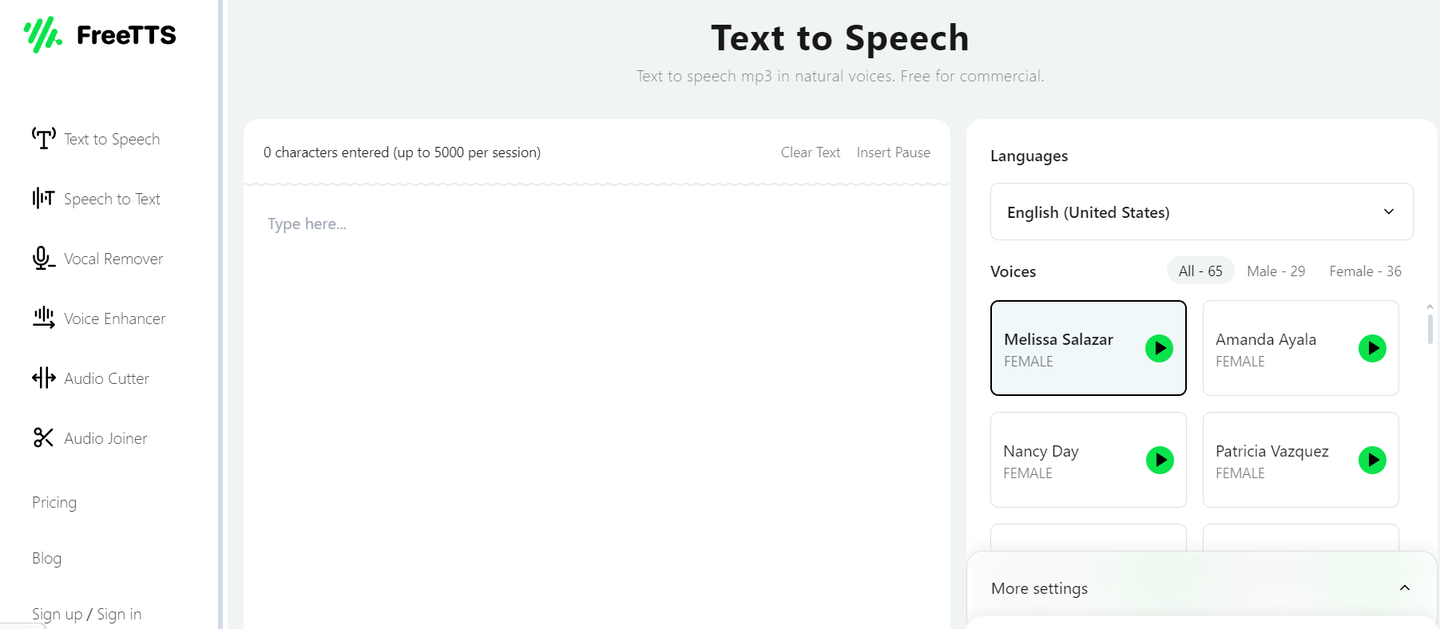Image resolution: width=1440 pixels, height=629 pixels.
Task: Play Amanda Ayala voice sample
Action: point(1372,348)
